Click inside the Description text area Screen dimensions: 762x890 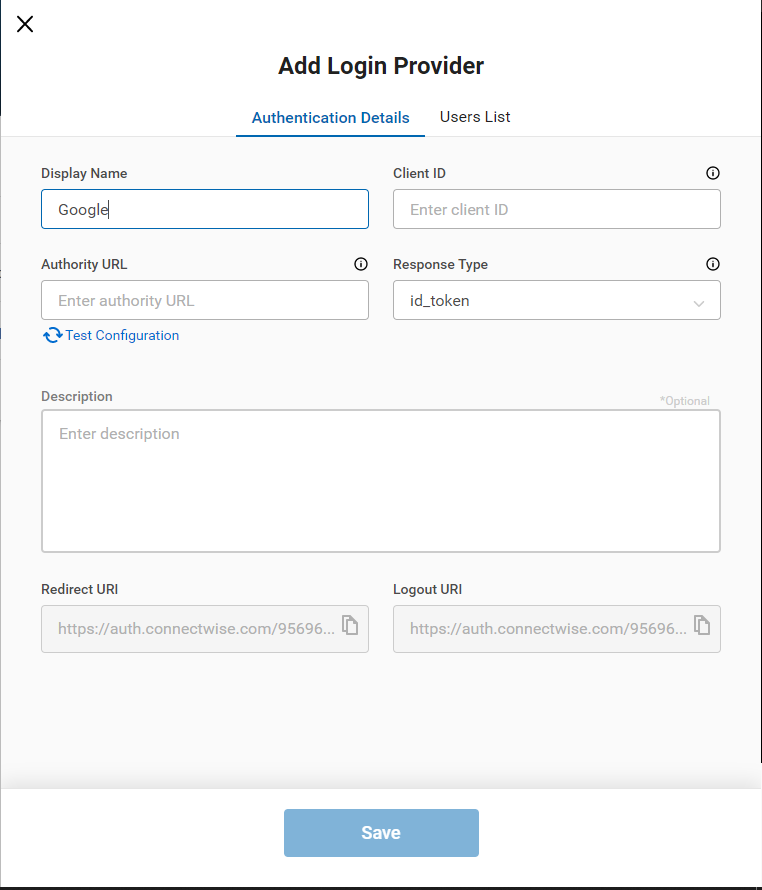pyautogui.click(x=380, y=480)
